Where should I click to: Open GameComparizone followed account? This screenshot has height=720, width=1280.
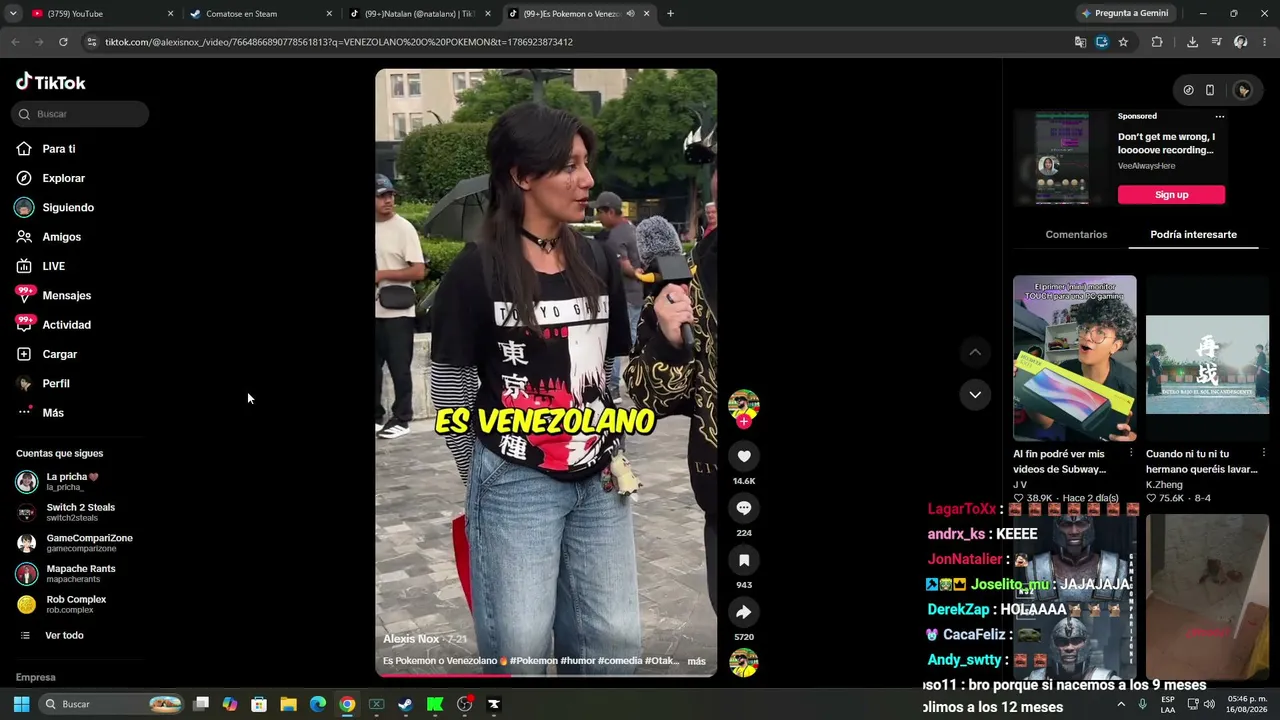coord(74,543)
